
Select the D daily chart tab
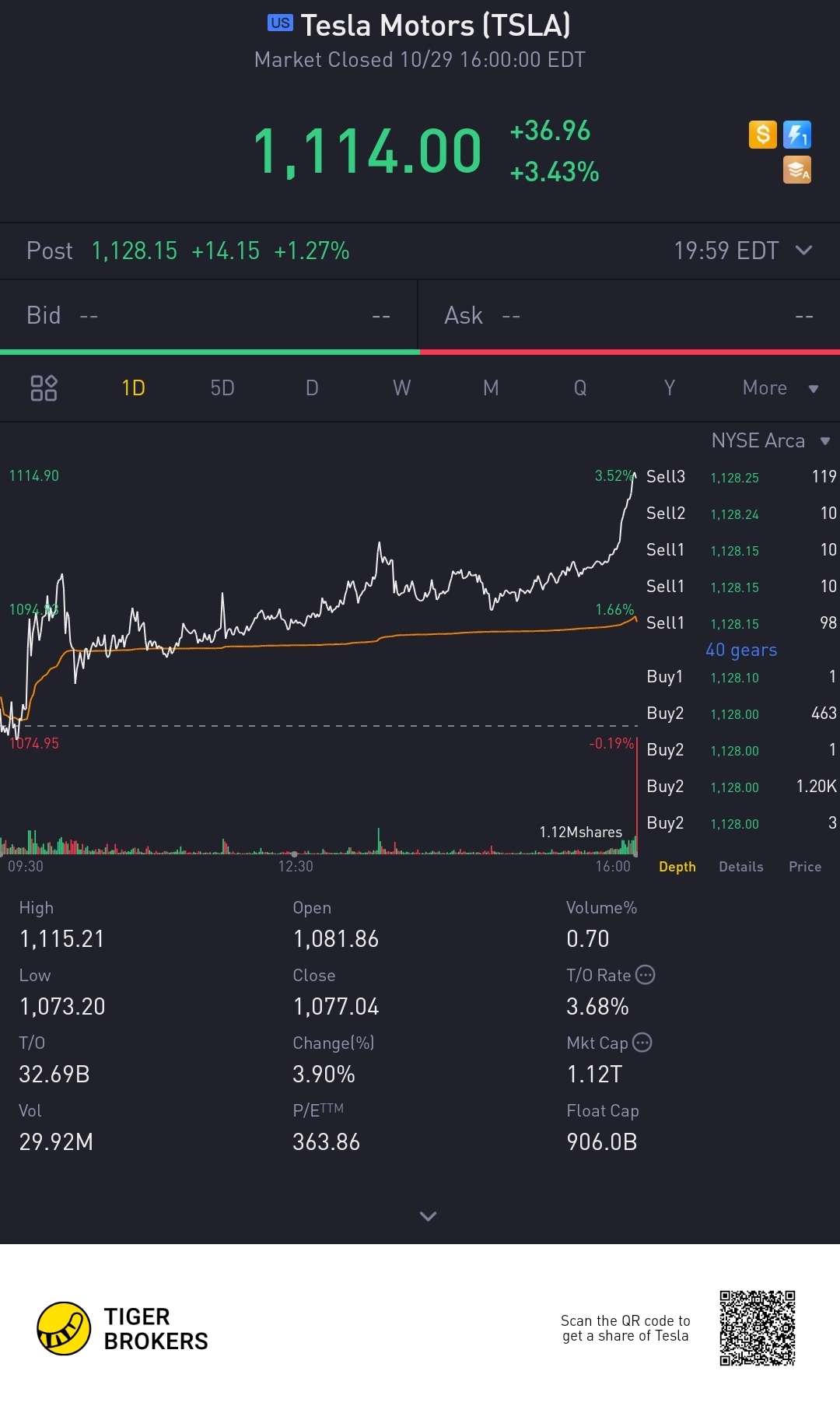[312, 387]
